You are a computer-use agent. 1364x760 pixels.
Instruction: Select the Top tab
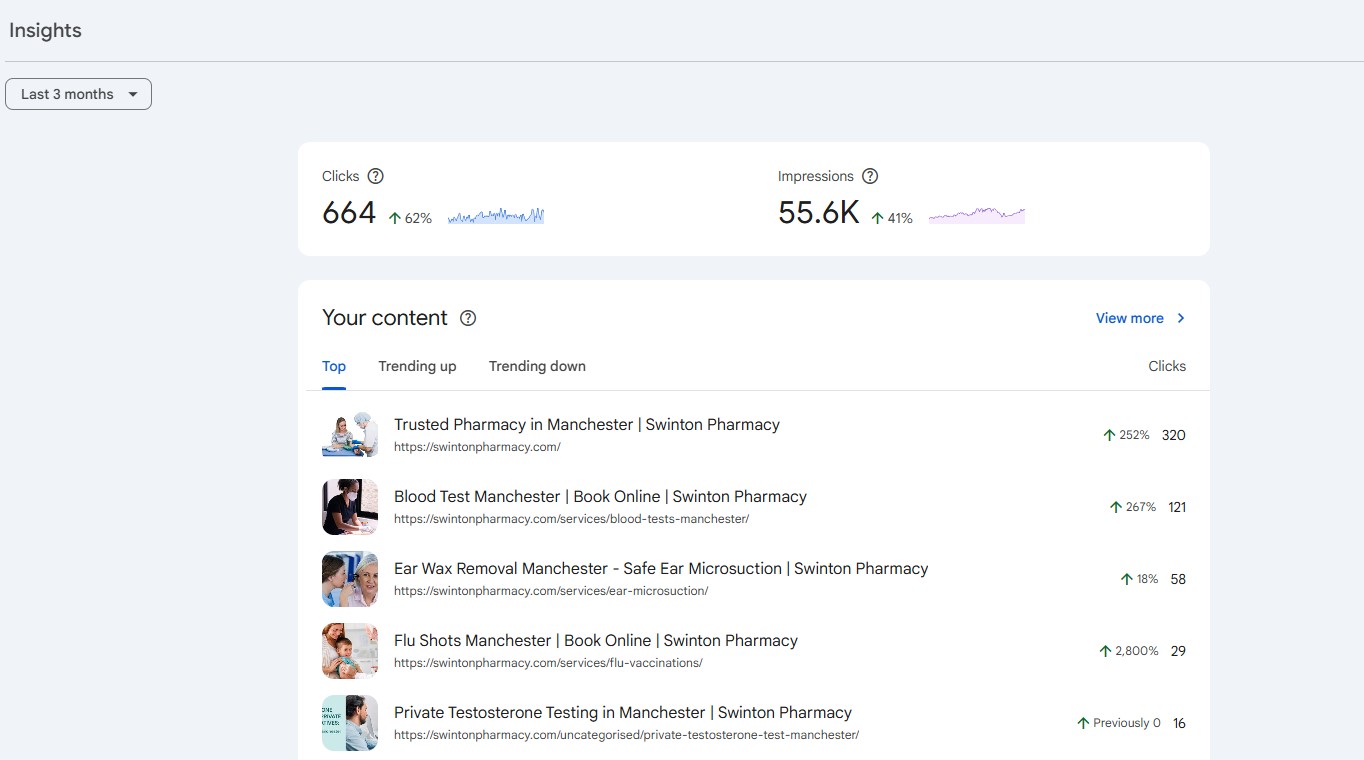click(334, 366)
